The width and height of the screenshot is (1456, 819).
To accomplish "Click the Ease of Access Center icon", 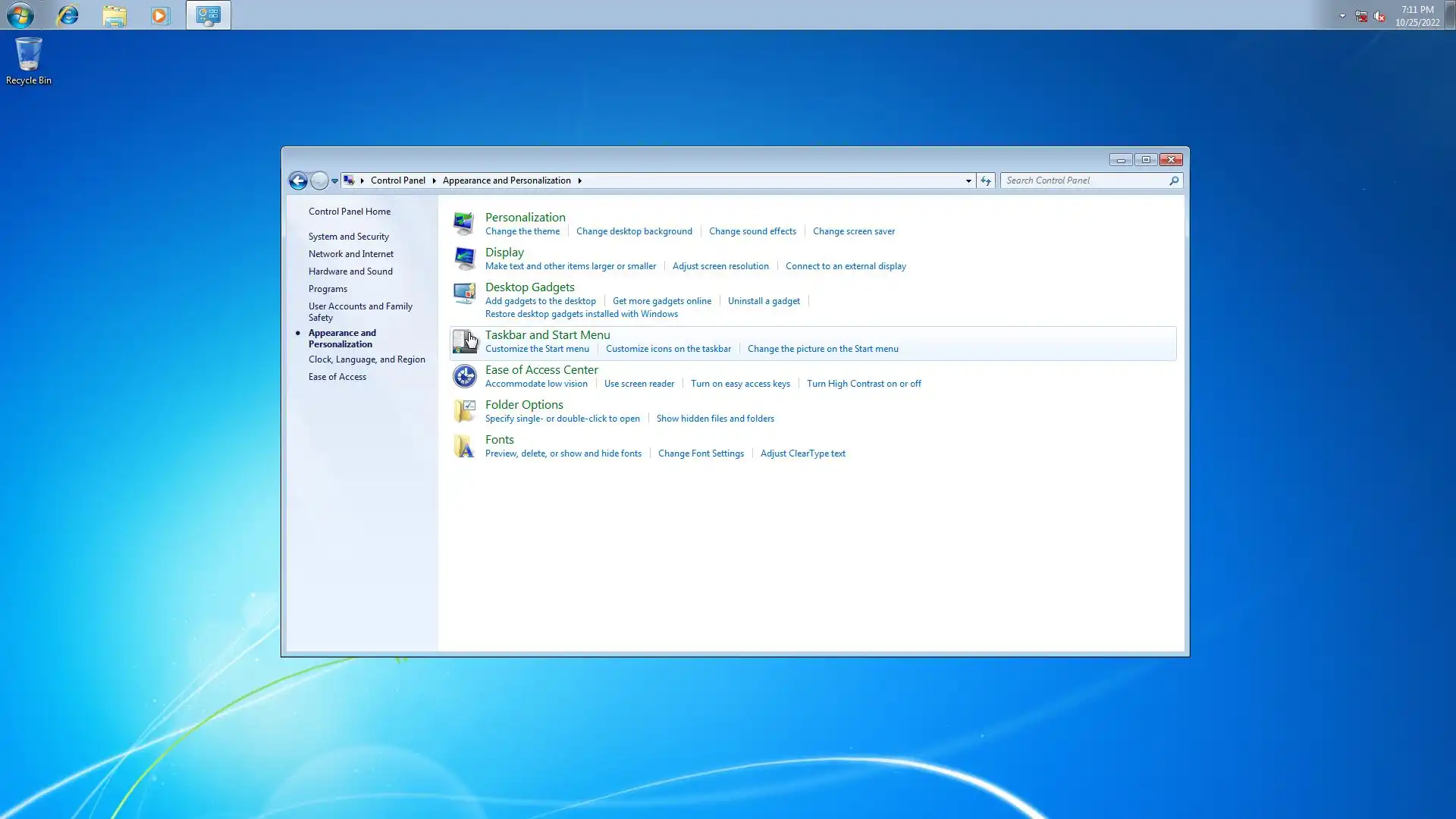I will point(464,376).
